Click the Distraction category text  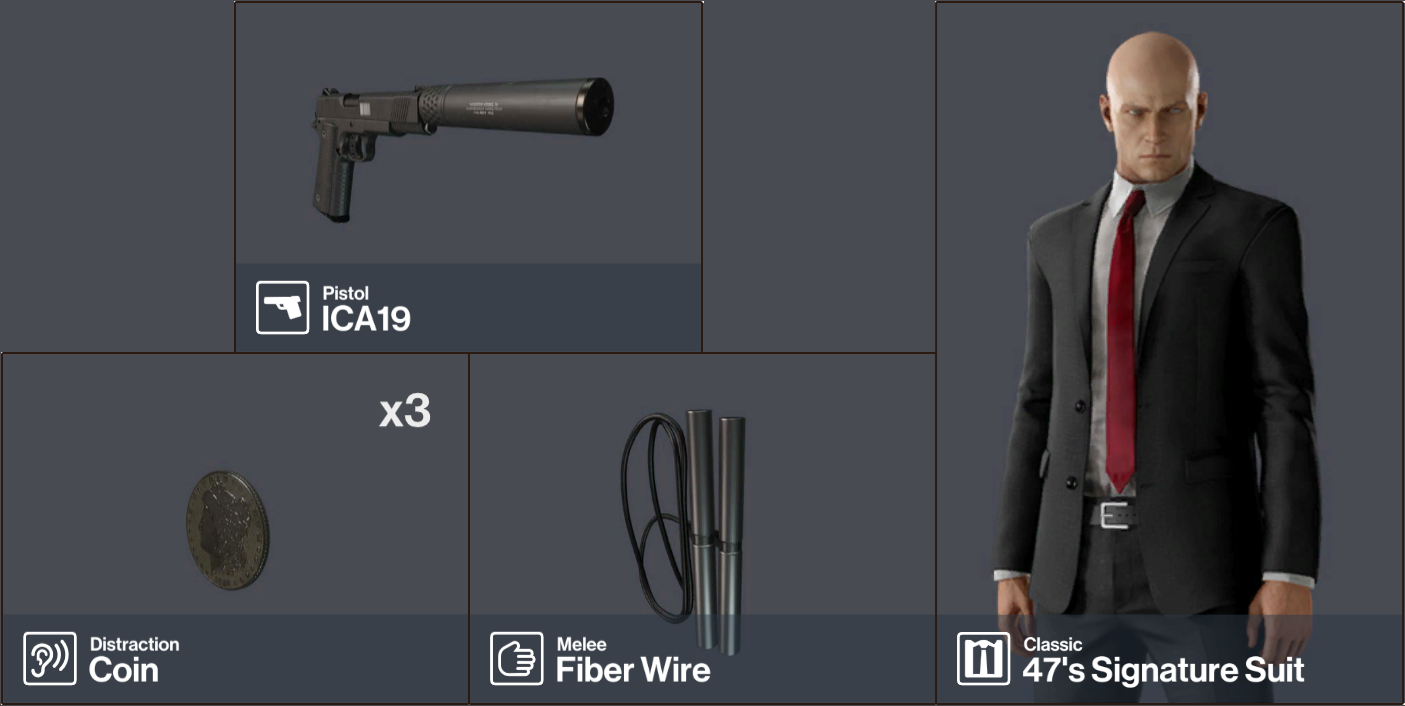(x=135, y=644)
